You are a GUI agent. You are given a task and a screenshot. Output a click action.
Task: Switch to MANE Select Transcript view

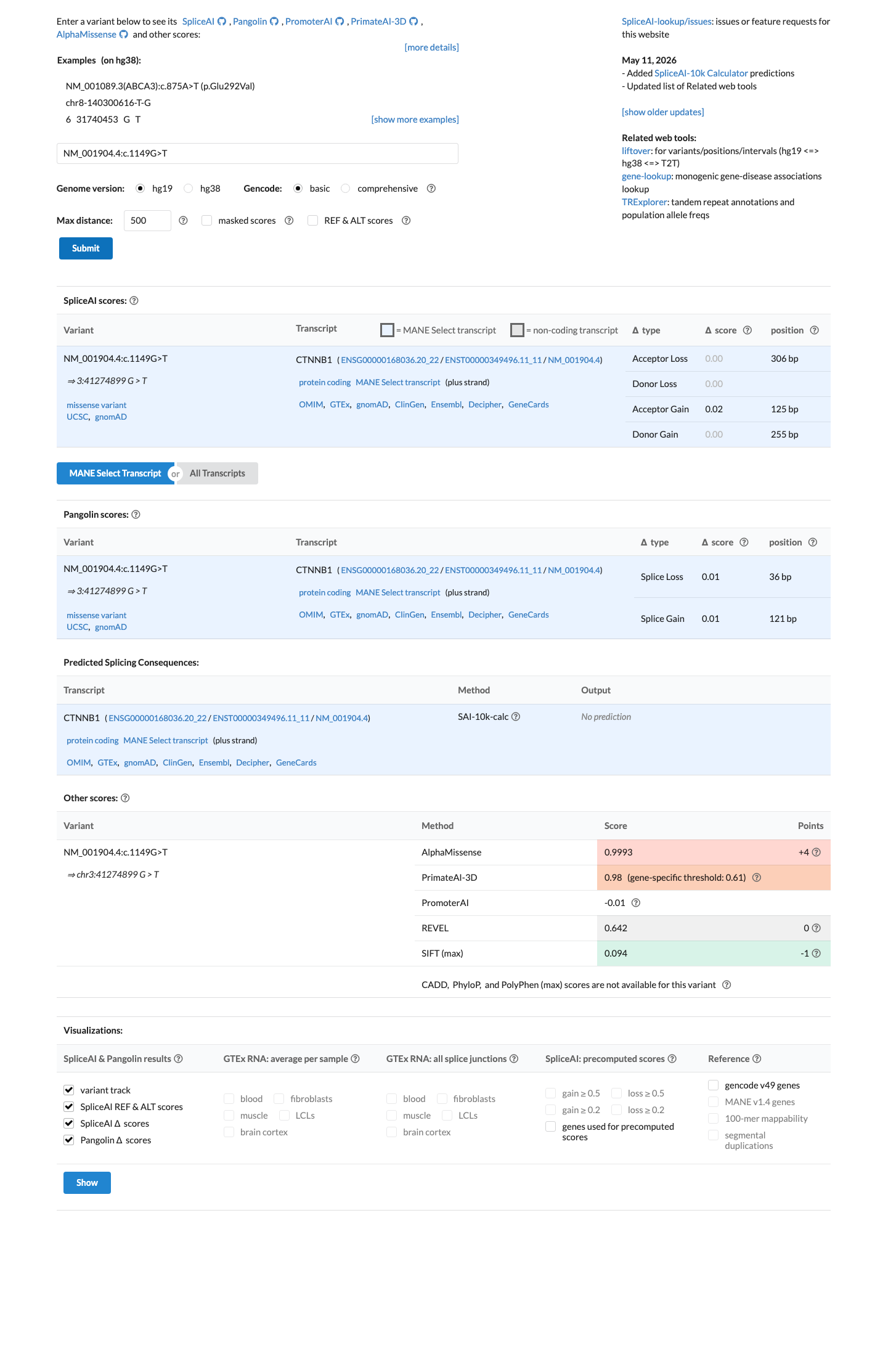tap(115, 473)
